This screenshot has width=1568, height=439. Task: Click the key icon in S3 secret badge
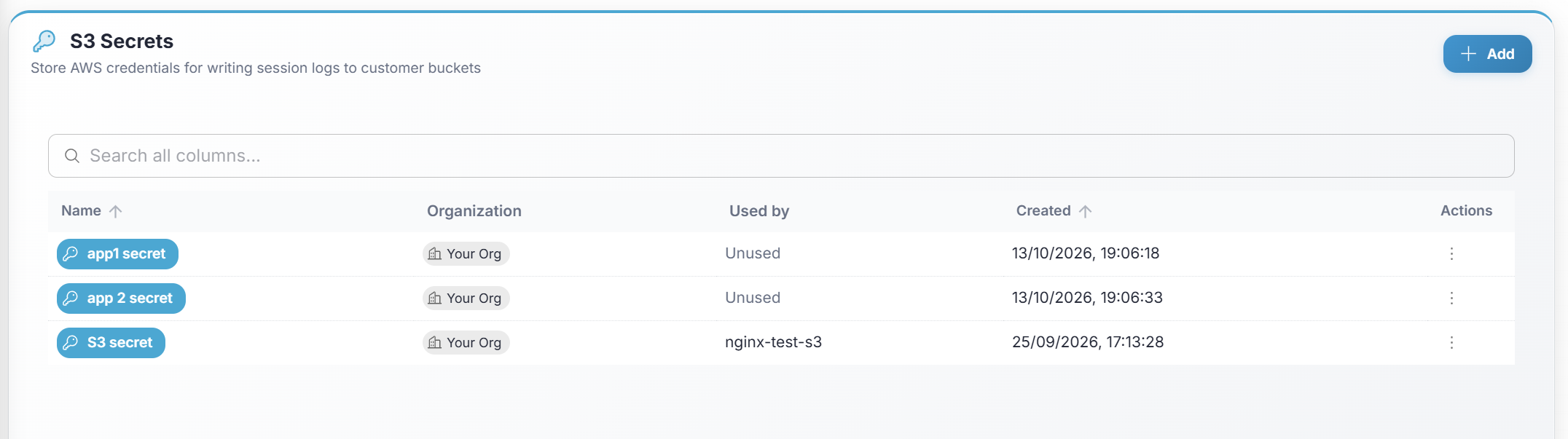(71, 342)
